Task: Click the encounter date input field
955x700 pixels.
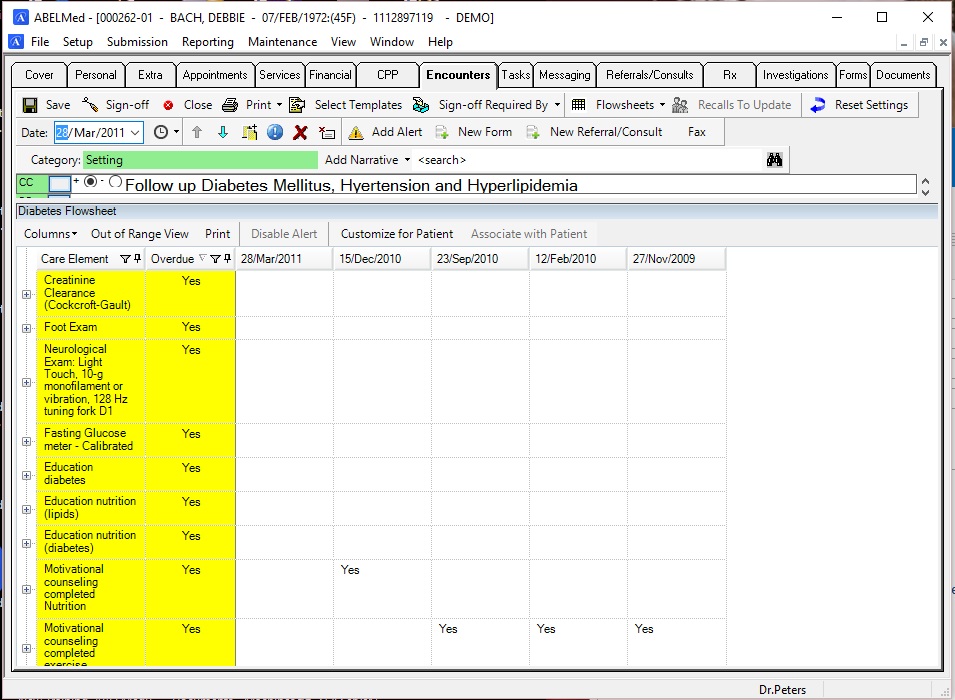Action: [95, 131]
